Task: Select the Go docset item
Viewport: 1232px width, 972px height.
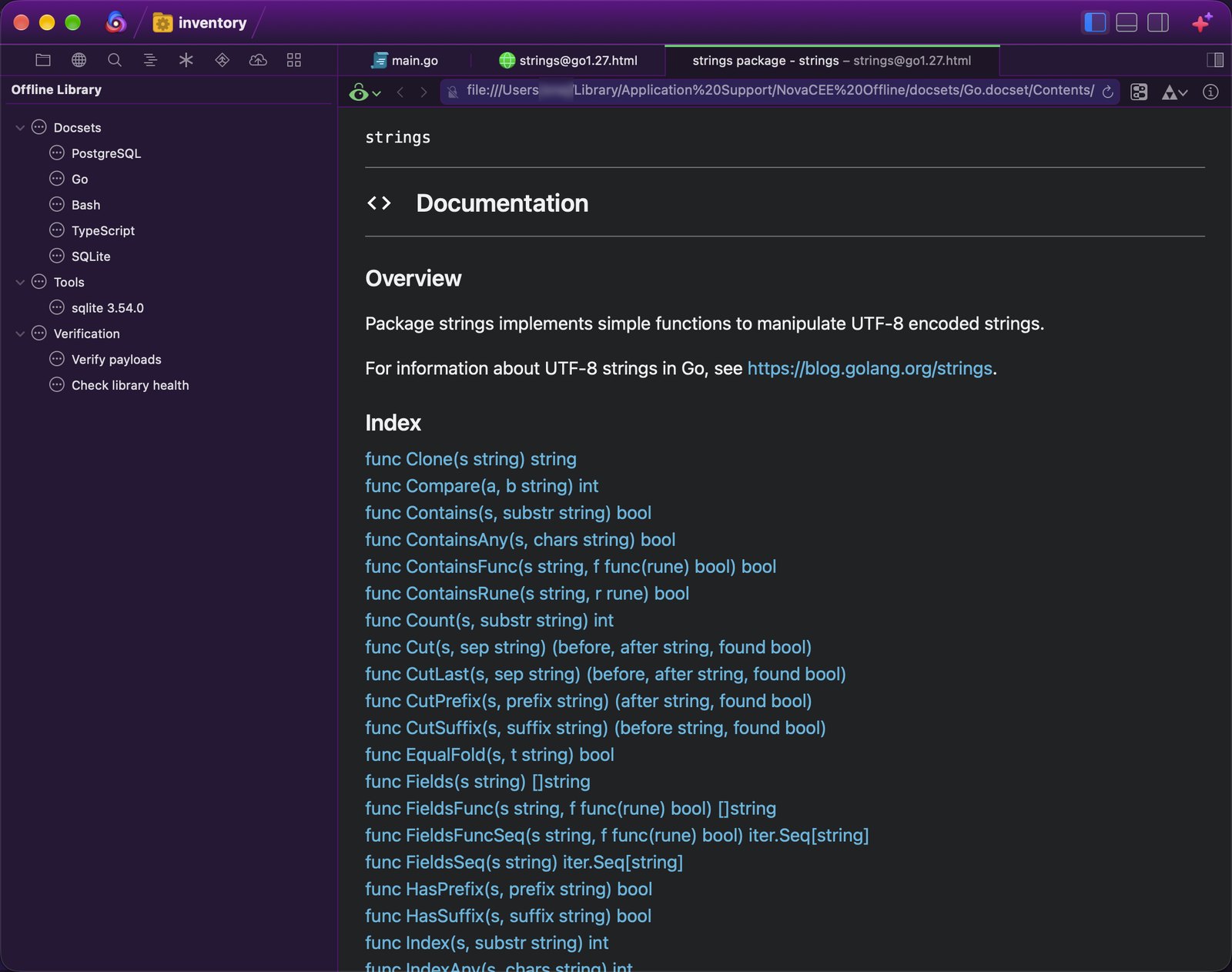Action: click(80, 179)
